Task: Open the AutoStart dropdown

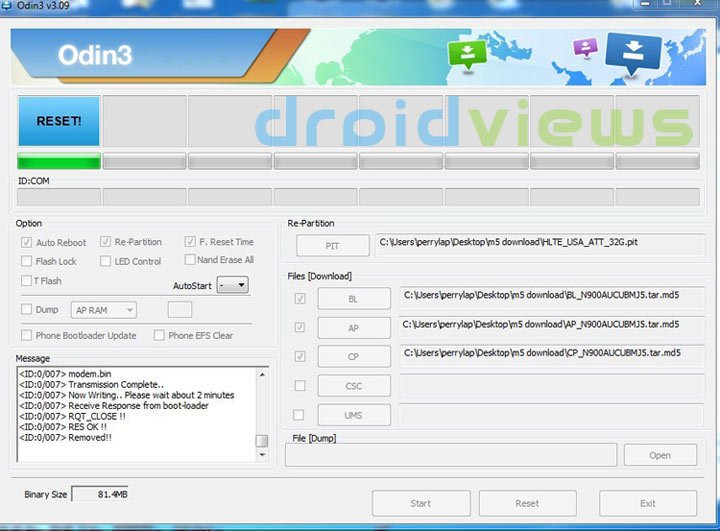Action: pyautogui.click(x=232, y=285)
